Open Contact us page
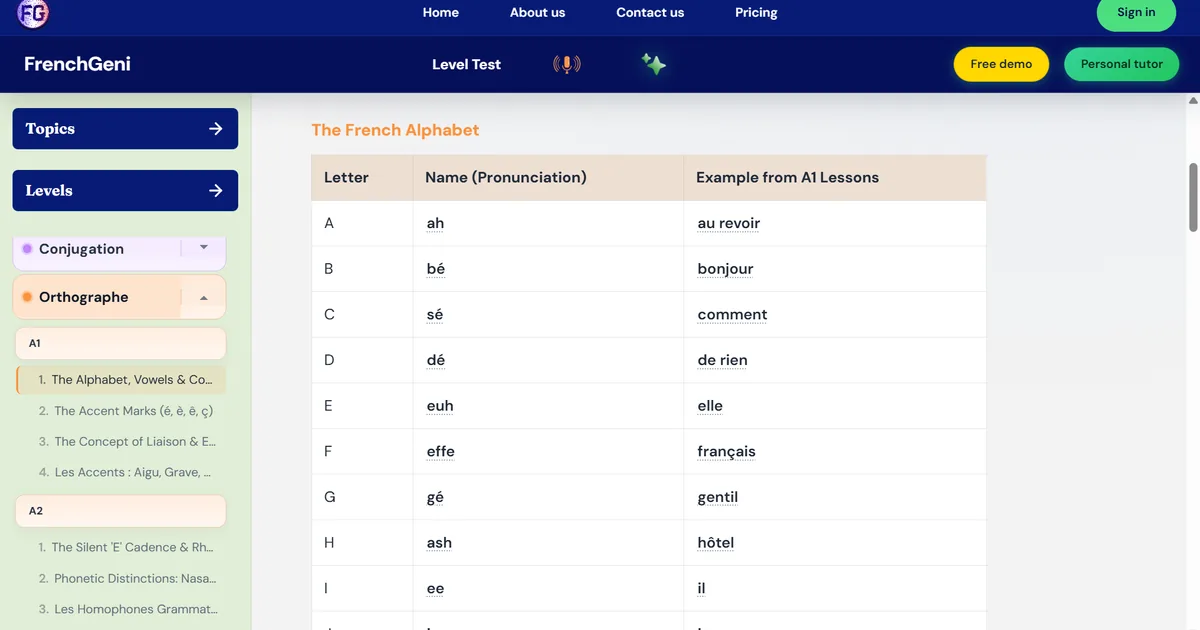 (x=650, y=13)
